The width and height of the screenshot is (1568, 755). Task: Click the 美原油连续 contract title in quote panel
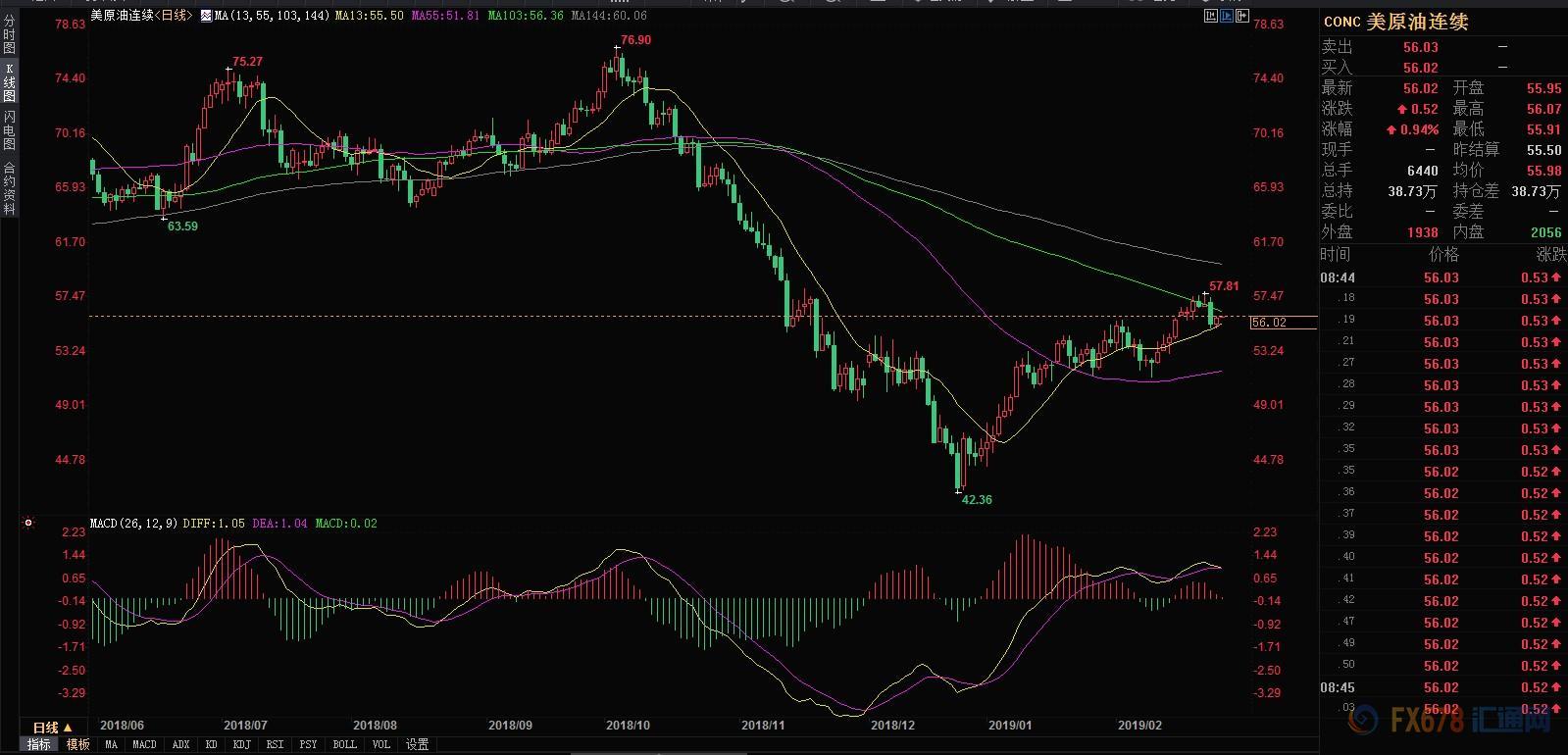point(1416,22)
